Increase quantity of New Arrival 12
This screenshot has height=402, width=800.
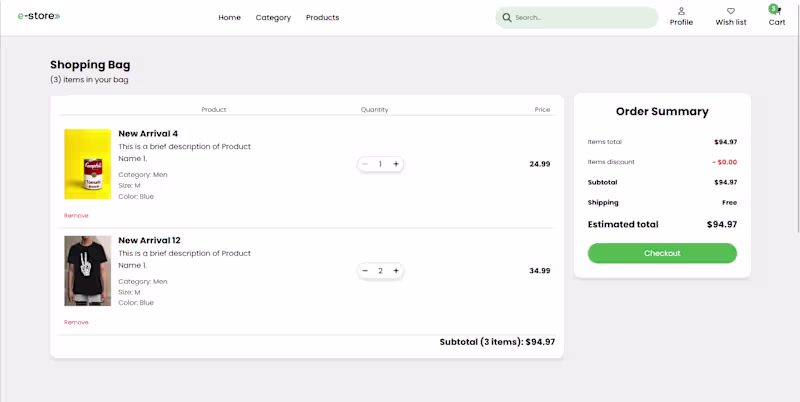tap(396, 270)
